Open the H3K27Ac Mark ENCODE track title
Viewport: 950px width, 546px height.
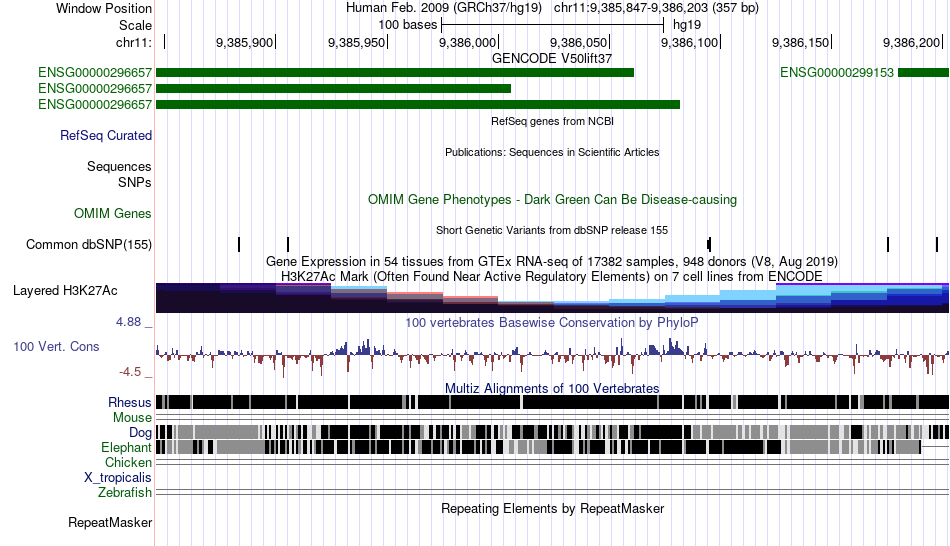(552, 276)
